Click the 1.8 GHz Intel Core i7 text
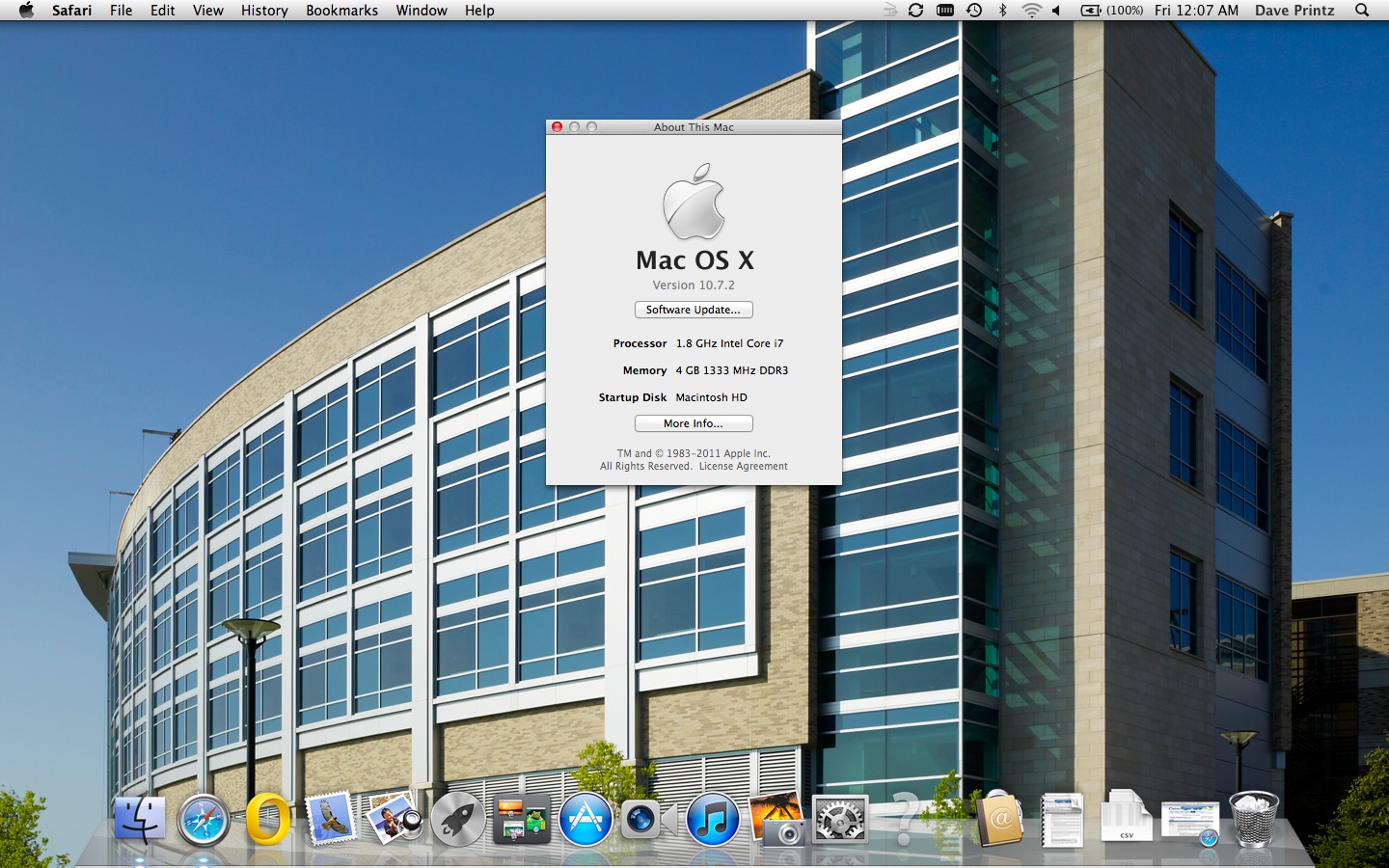 point(729,343)
